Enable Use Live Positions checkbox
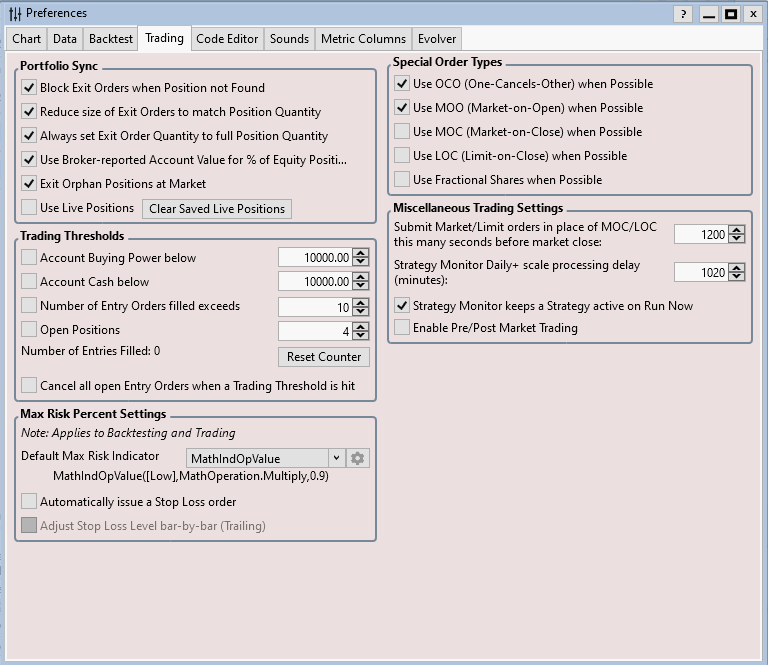The image size is (768, 665). [29, 208]
